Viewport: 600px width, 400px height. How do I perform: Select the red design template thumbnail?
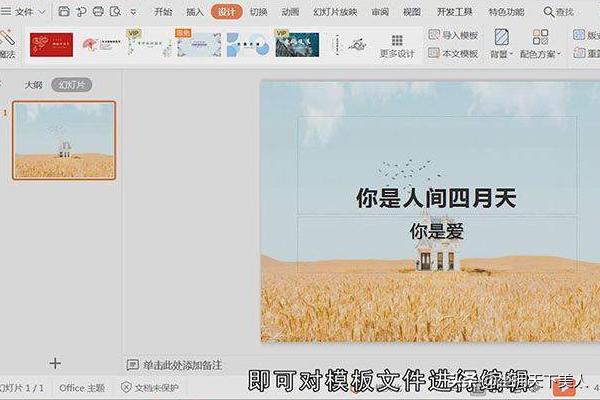51,44
